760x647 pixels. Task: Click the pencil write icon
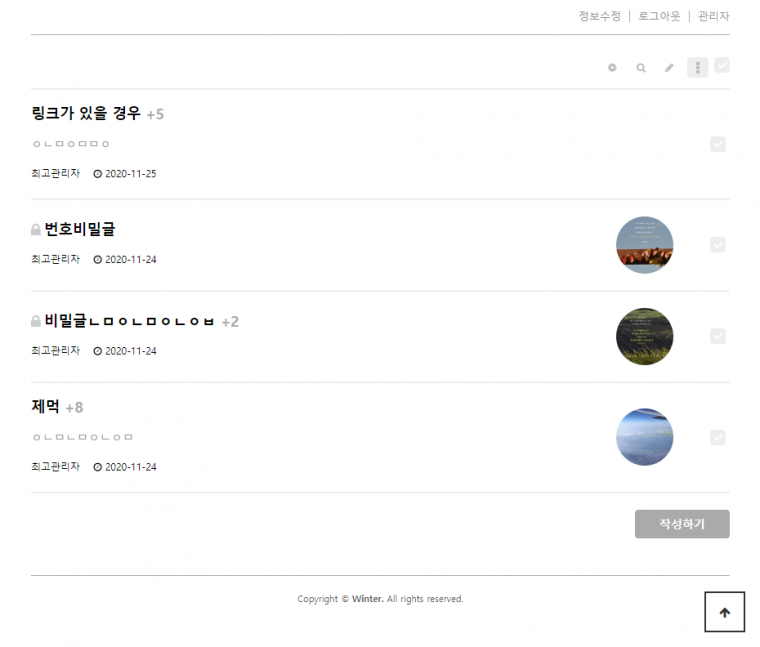point(669,68)
